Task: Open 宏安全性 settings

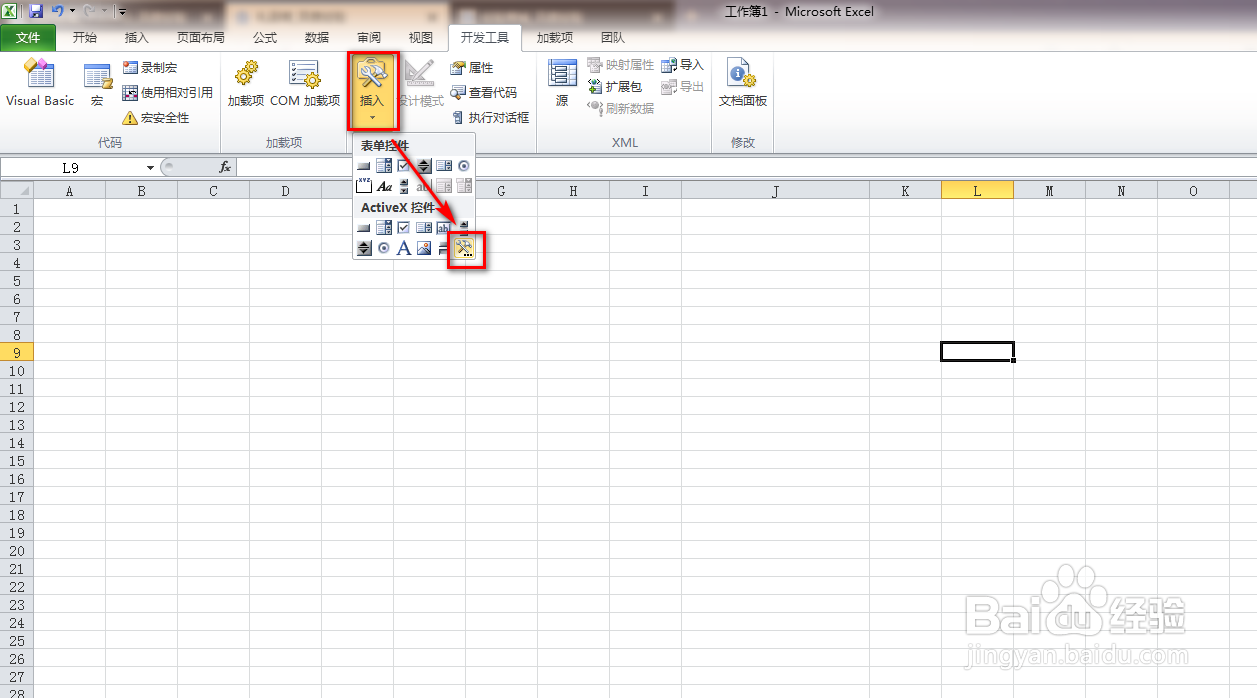Action: [156, 117]
